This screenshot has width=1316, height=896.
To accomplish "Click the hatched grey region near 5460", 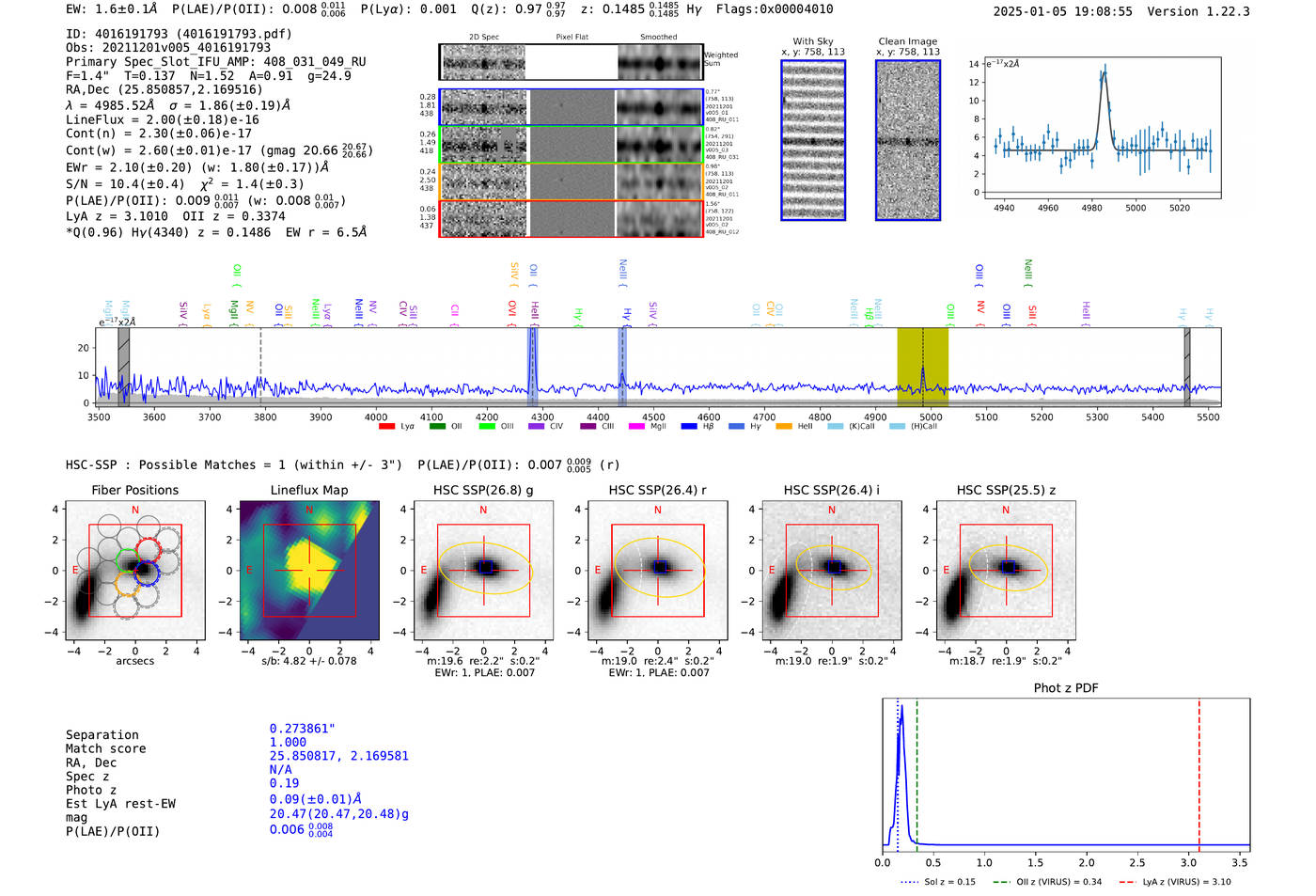I will [x=1187, y=367].
